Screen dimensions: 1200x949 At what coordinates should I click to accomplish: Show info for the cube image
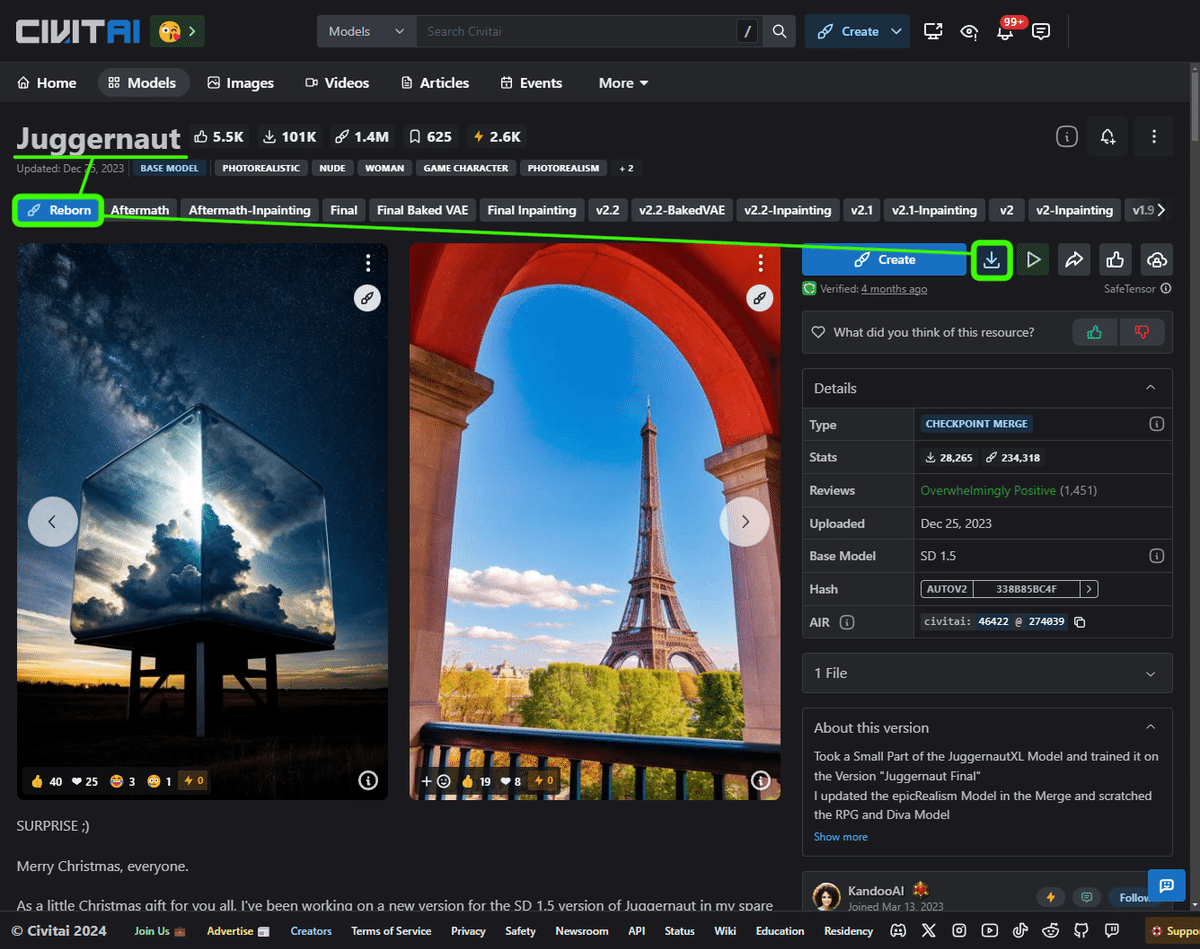point(368,780)
